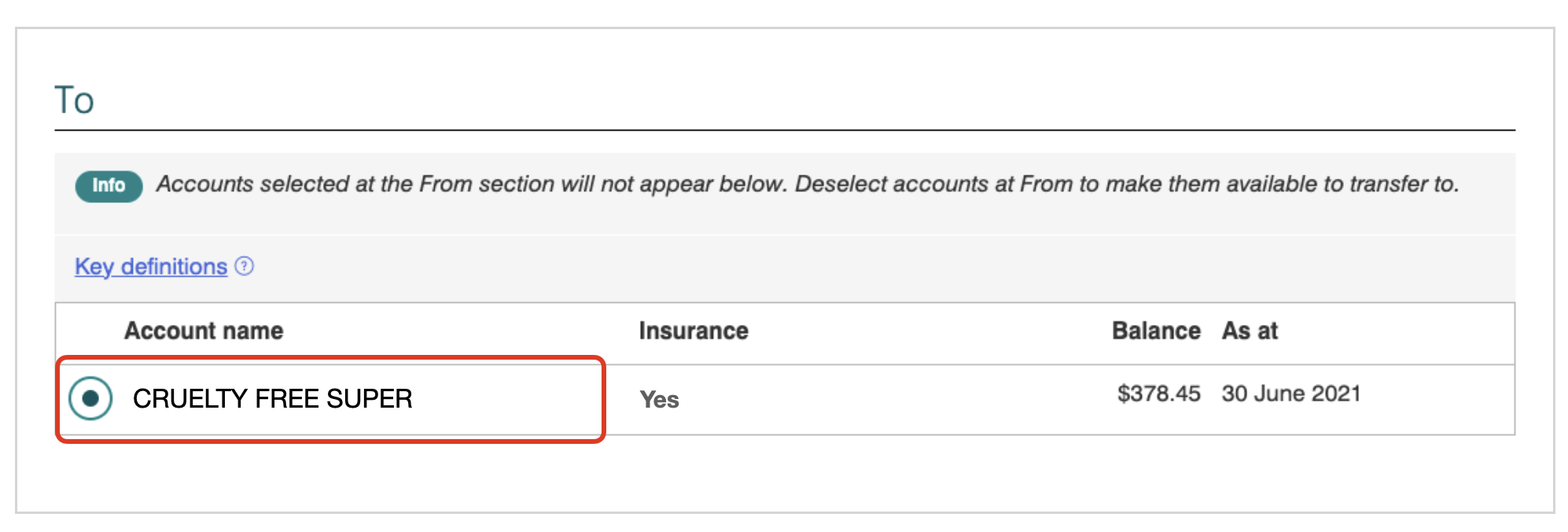The width and height of the screenshot is (1568, 532).
Task: Click the 30 June 2021 date
Action: point(1291,393)
